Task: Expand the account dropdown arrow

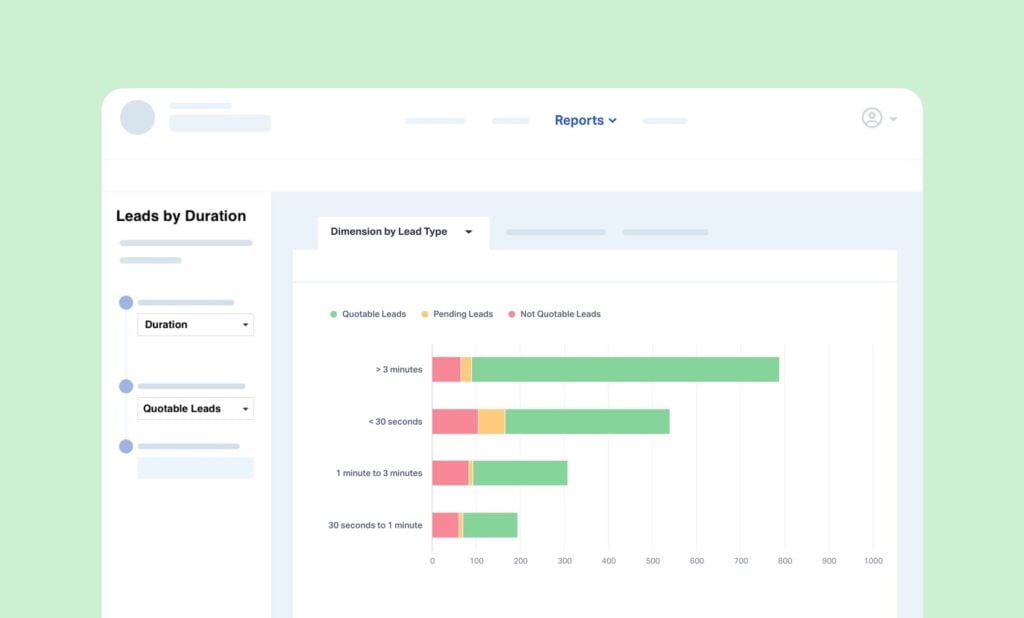Action: (893, 119)
